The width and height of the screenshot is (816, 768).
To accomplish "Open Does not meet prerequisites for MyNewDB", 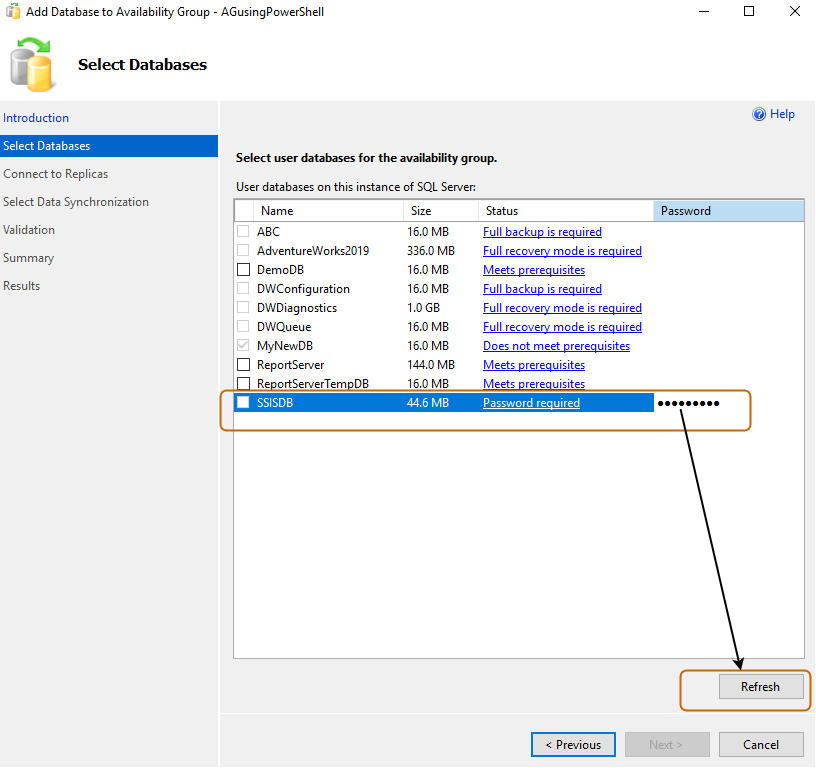I will (x=556, y=345).
